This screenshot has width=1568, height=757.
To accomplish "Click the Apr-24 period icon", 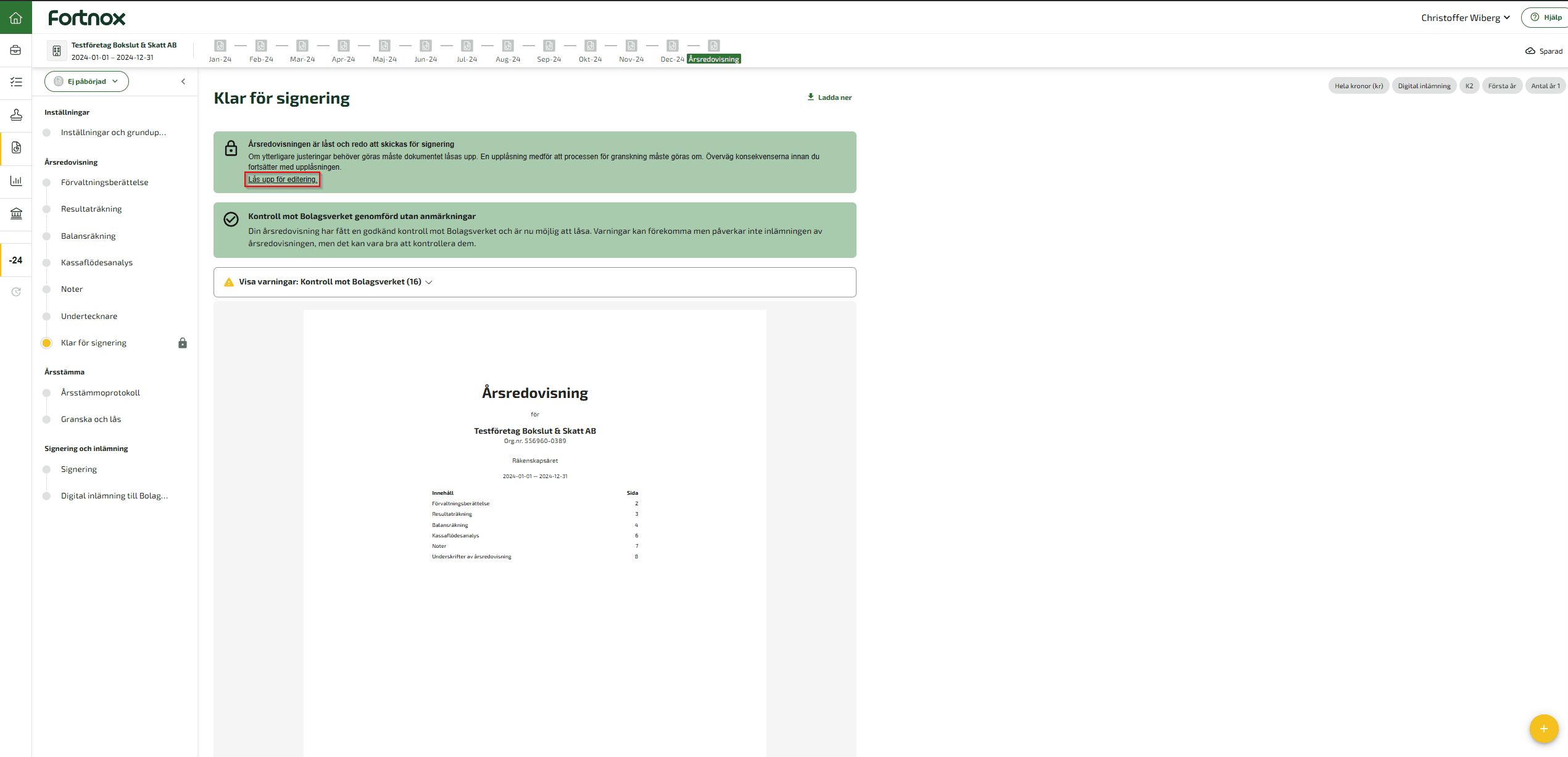I will click(344, 46).
